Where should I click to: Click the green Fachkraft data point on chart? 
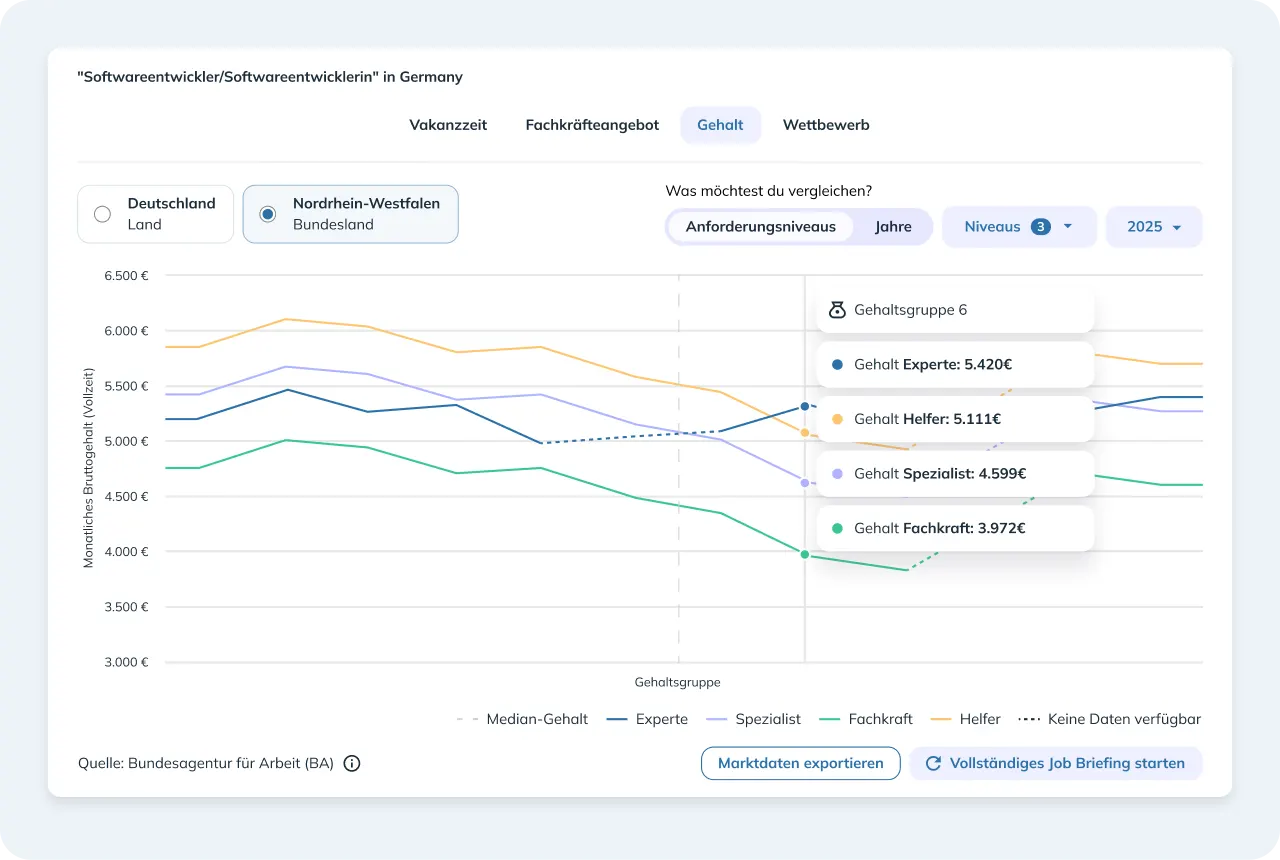(x=804, y=554)
